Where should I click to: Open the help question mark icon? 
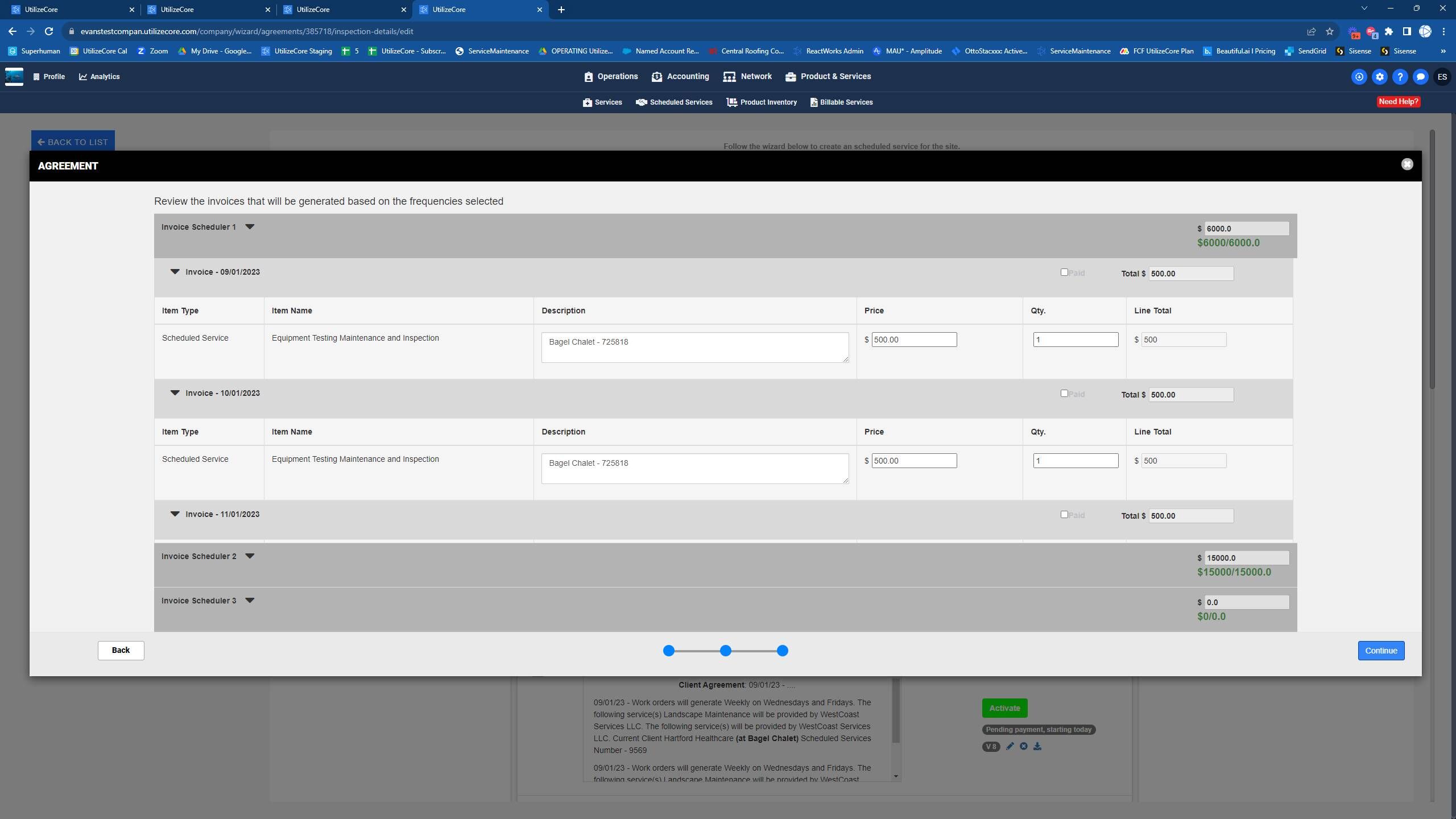1400,77
